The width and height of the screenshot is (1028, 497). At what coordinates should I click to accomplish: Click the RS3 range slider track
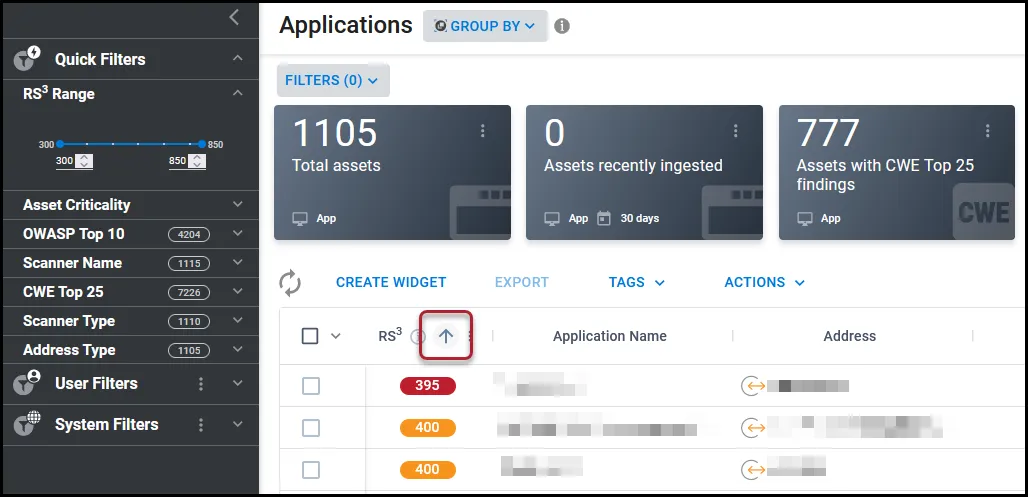130,144
